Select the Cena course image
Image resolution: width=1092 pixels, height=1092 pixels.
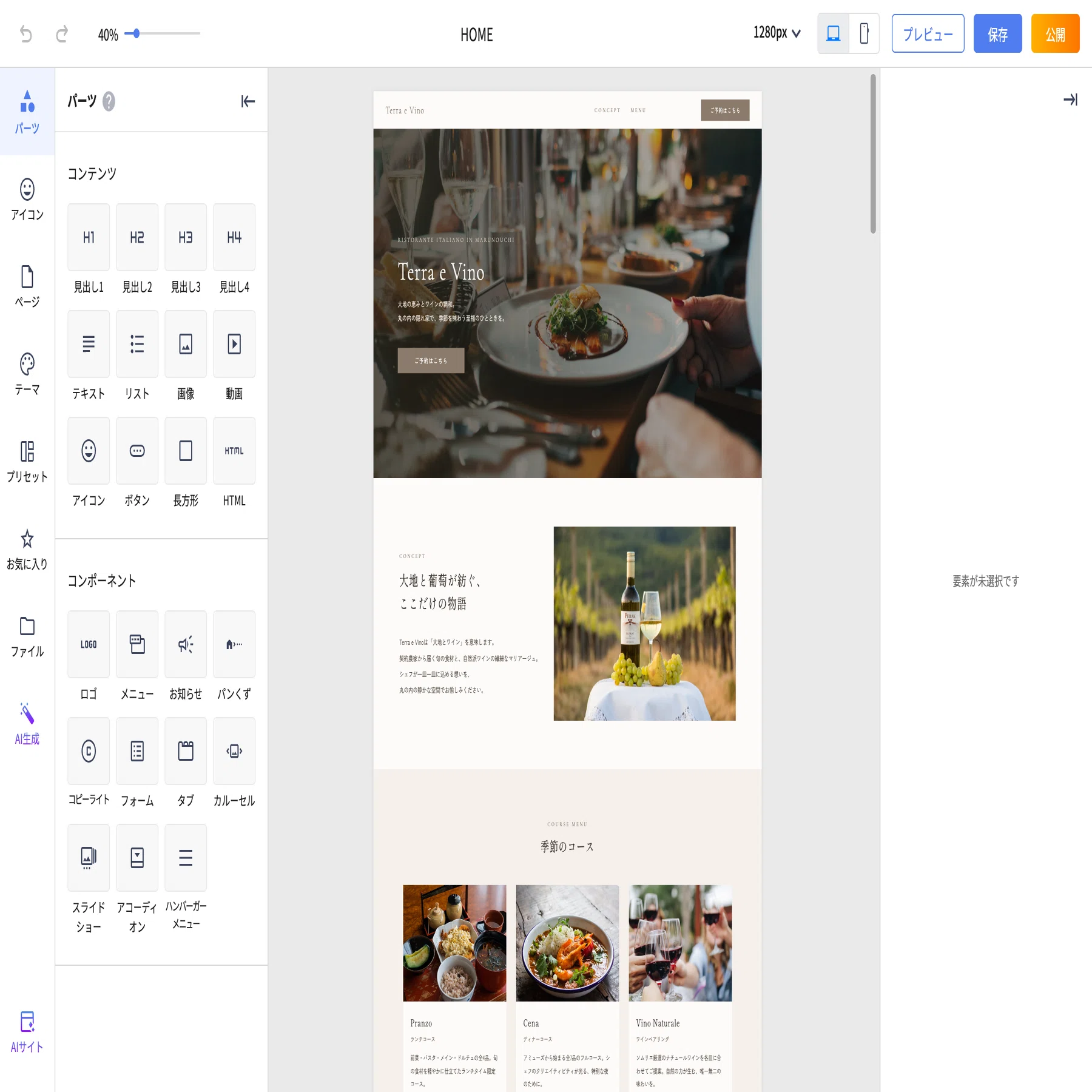tap(567, 943)
